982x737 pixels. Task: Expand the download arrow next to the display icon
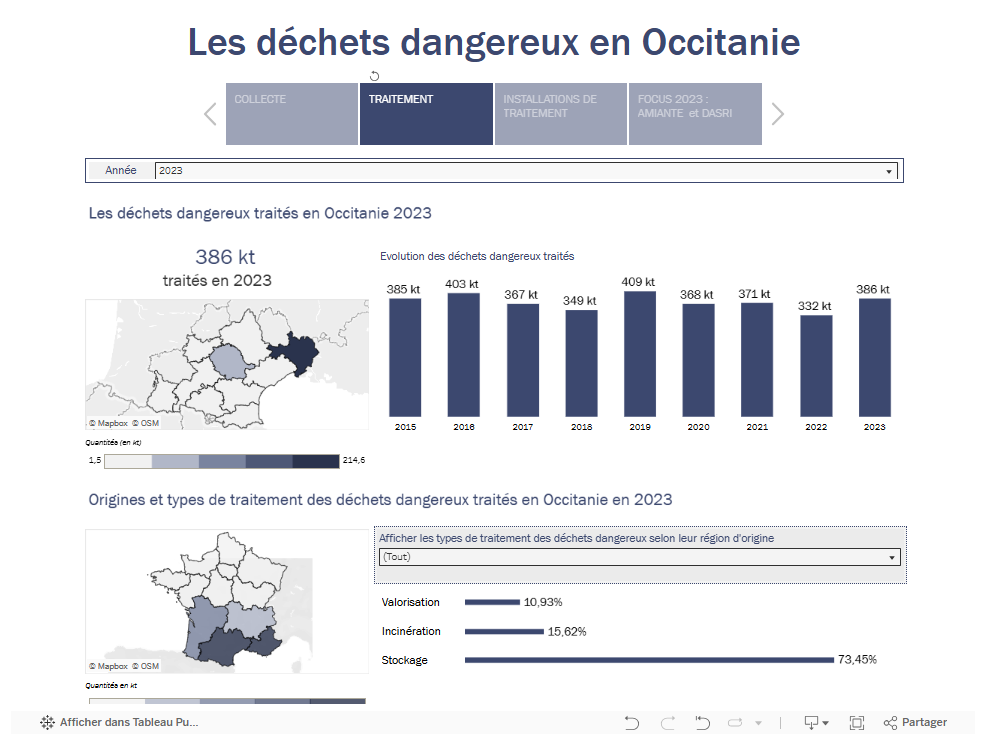tap(826, 722)
